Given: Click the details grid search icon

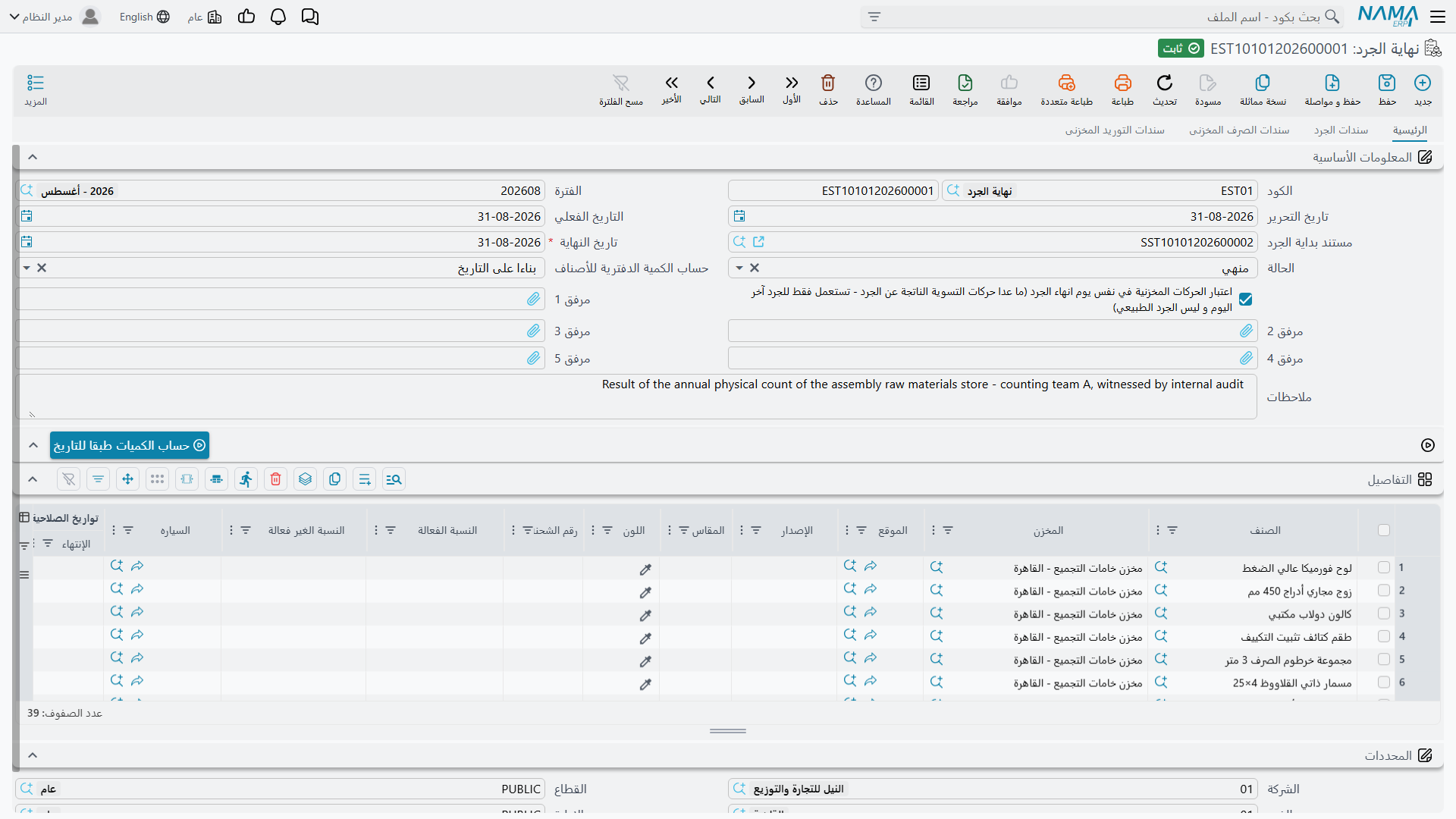Looking at the screenshot, I should (x=394, y=479).
